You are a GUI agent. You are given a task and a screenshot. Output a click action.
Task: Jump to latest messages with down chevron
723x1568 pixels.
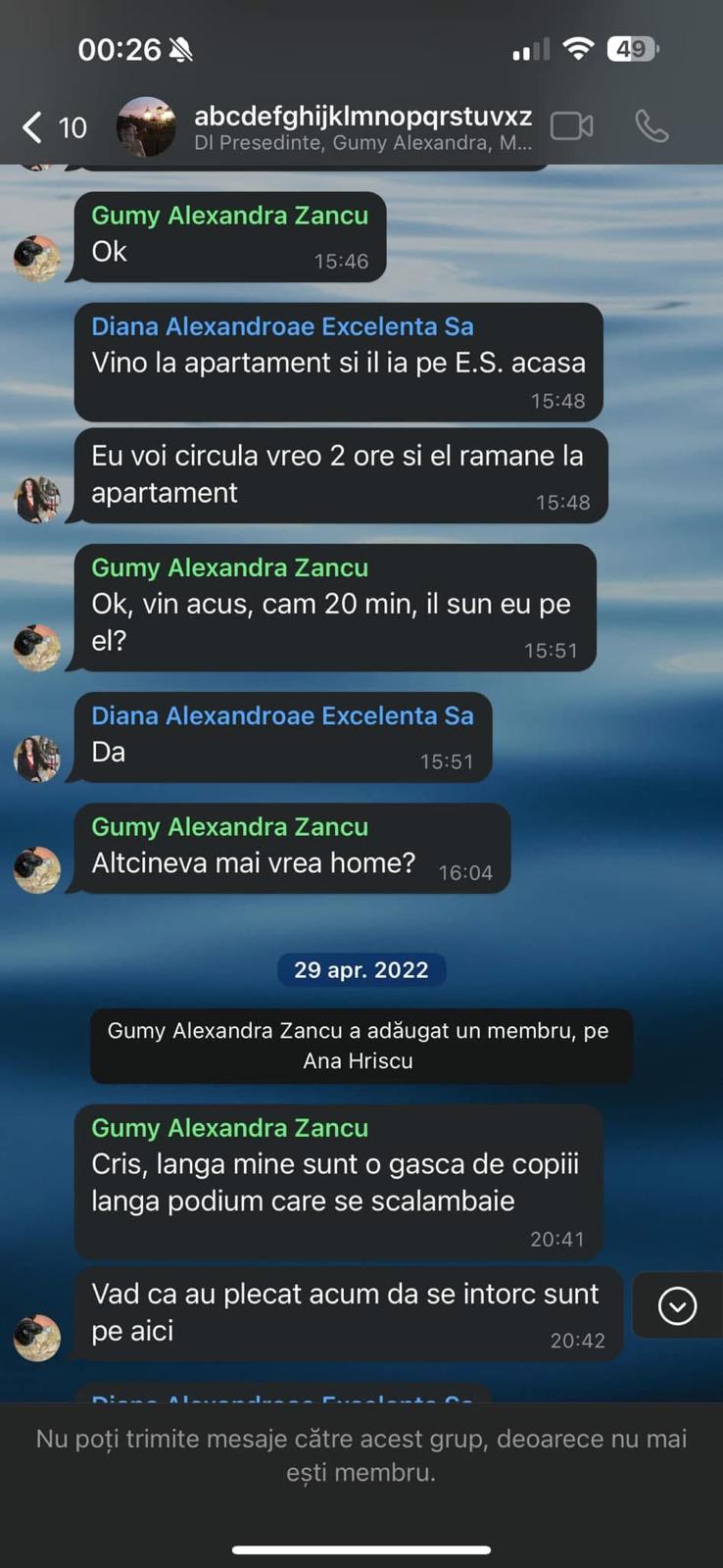click(677, 1305)
